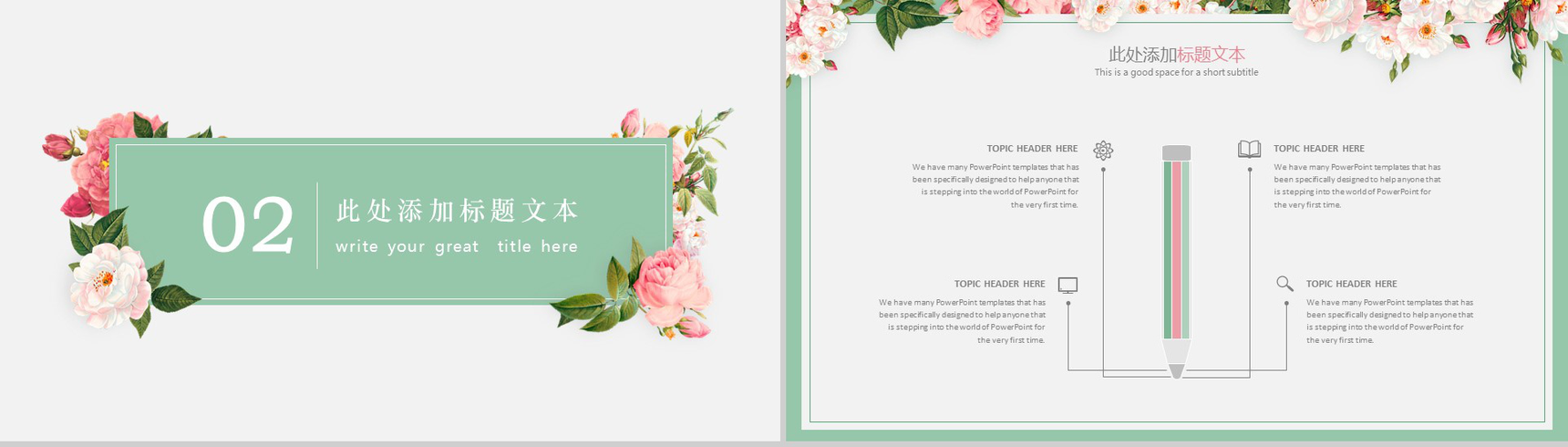Select the paragraph under the magnifier topic header
1568x447 pixels.
(1389, 321)
